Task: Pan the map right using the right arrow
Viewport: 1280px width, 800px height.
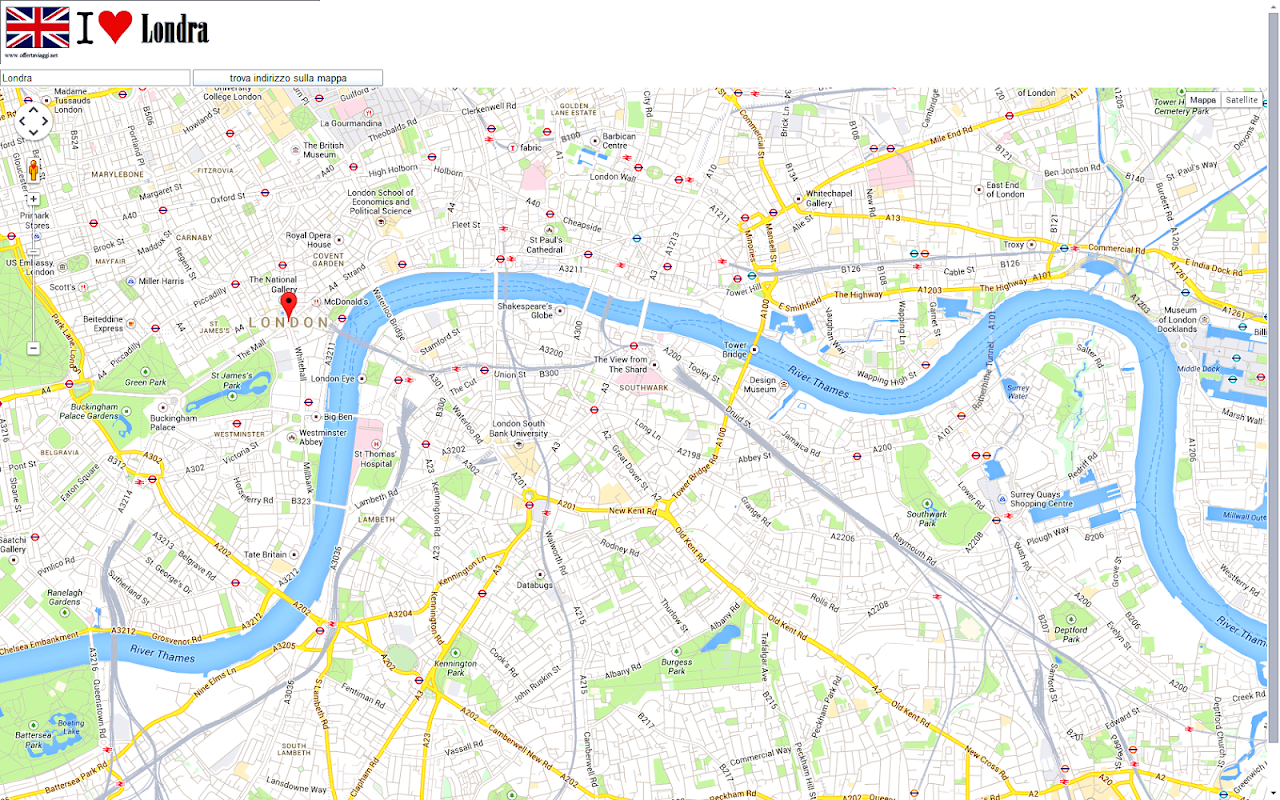Action: (45, 123)
